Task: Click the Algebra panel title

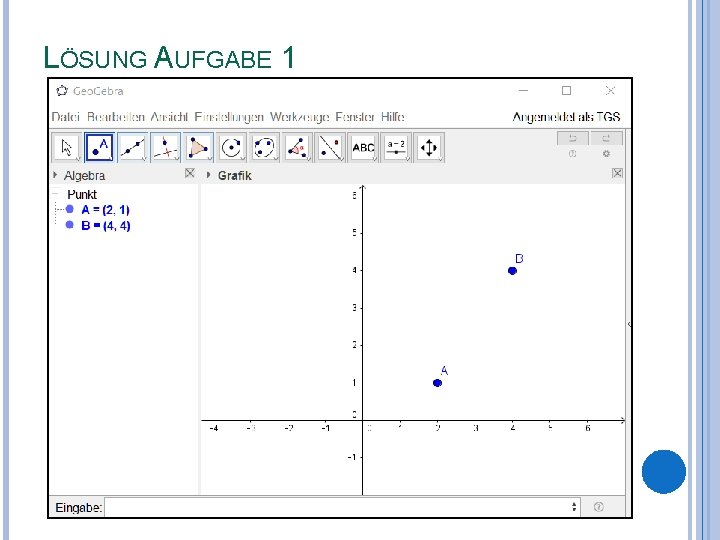Action: [x=84, y=175]
